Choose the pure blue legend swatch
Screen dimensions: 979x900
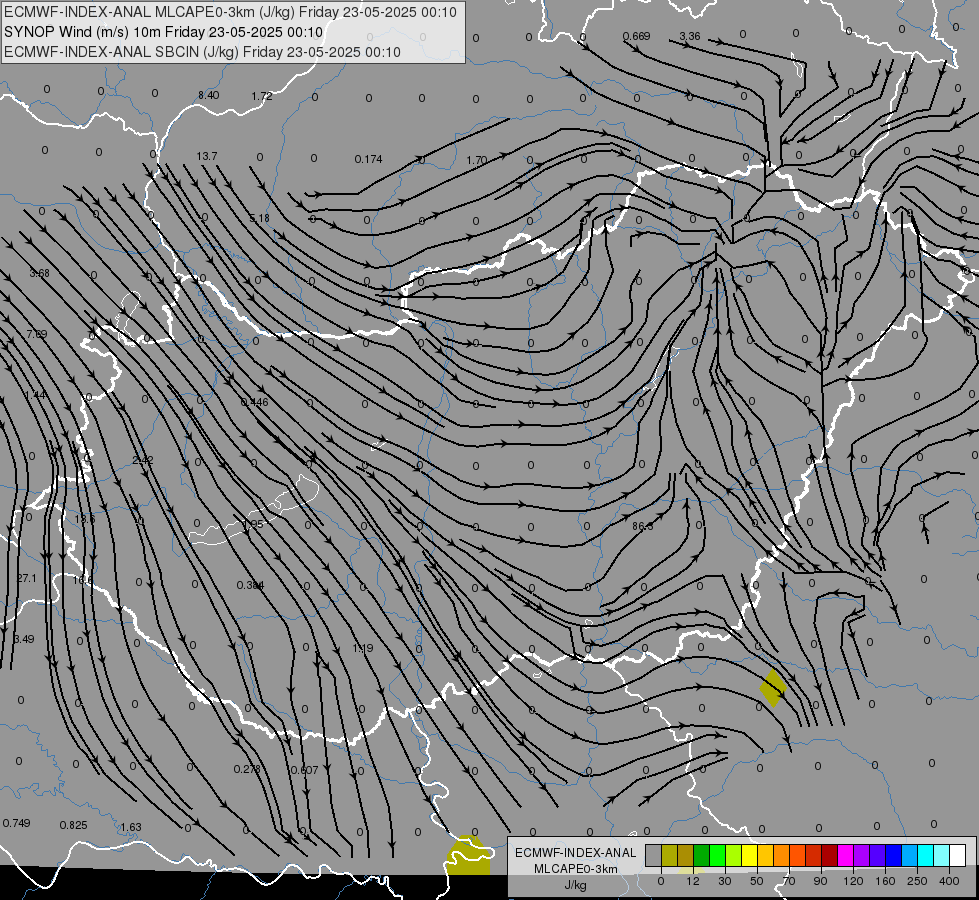pos(894,856)
